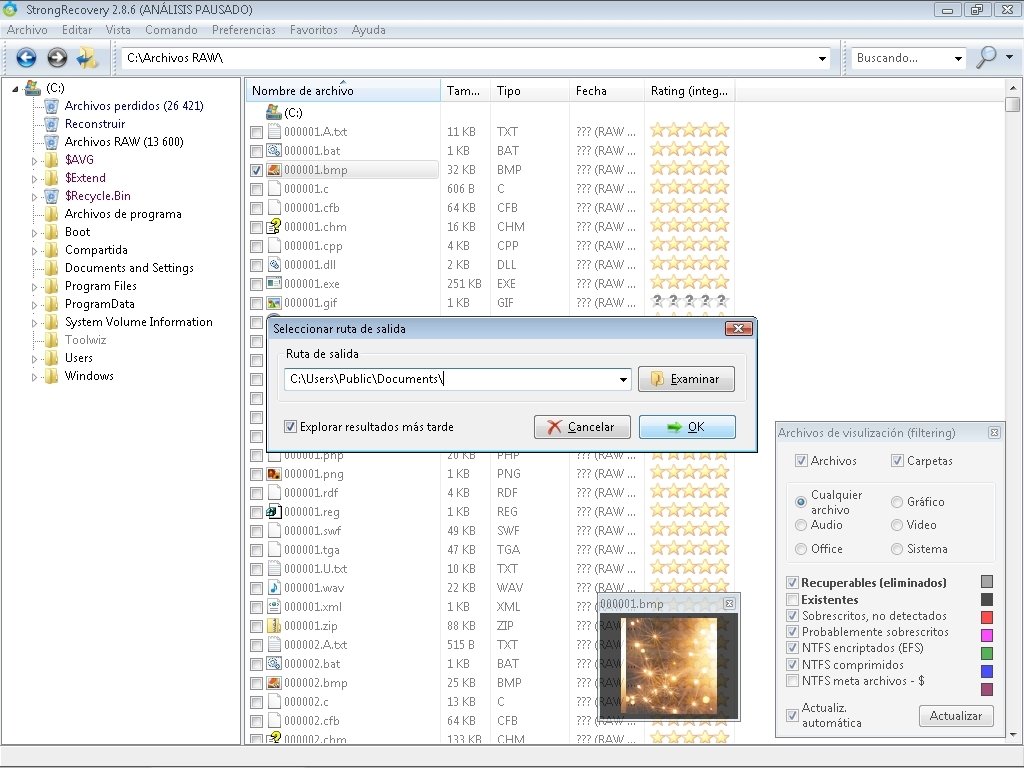The height and width of the screenshot is (768, 1024).
Task: Expand the Program Files folder node
Action: pos(34,287)
